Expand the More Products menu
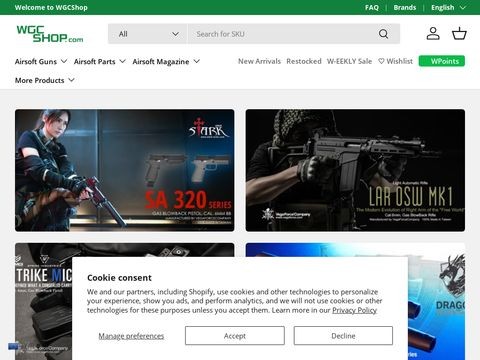 point(44,80)
